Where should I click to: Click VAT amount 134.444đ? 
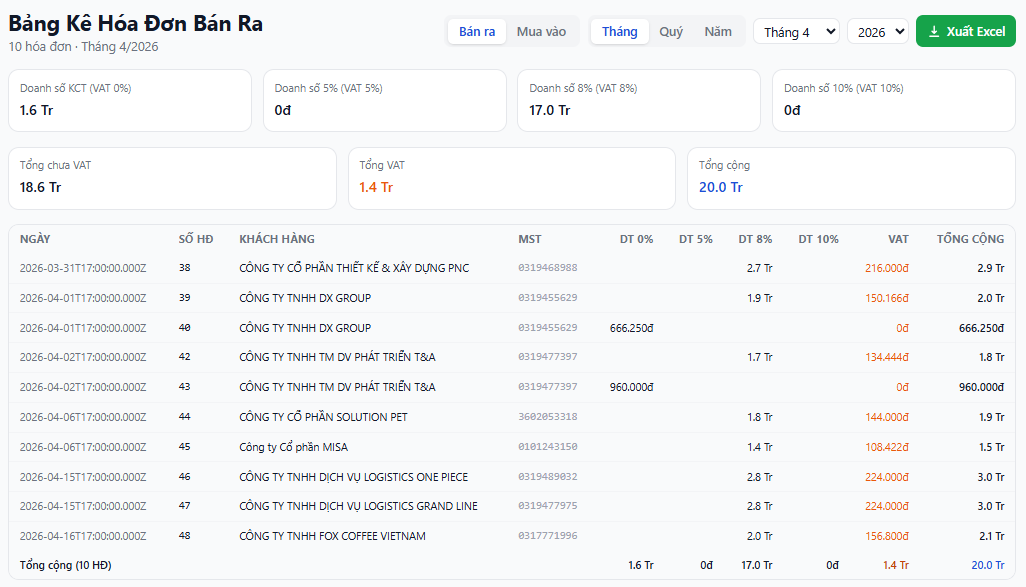coord(887,357)
